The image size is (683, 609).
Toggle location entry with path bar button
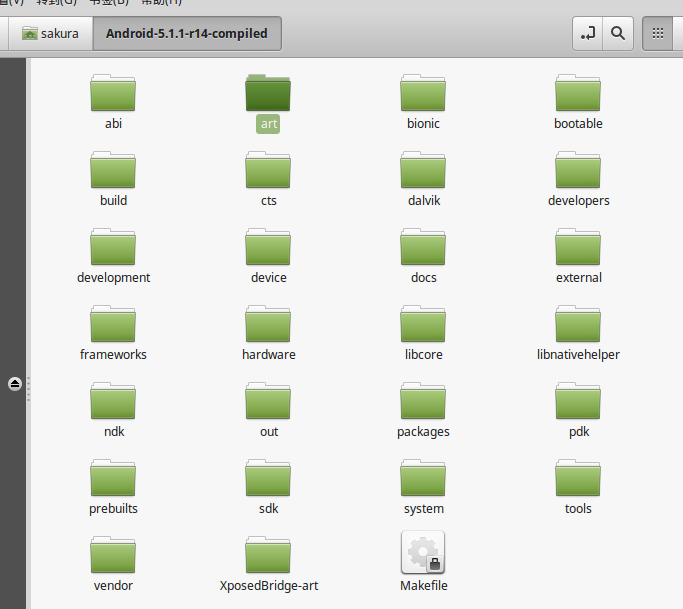[x=588, y=34]
